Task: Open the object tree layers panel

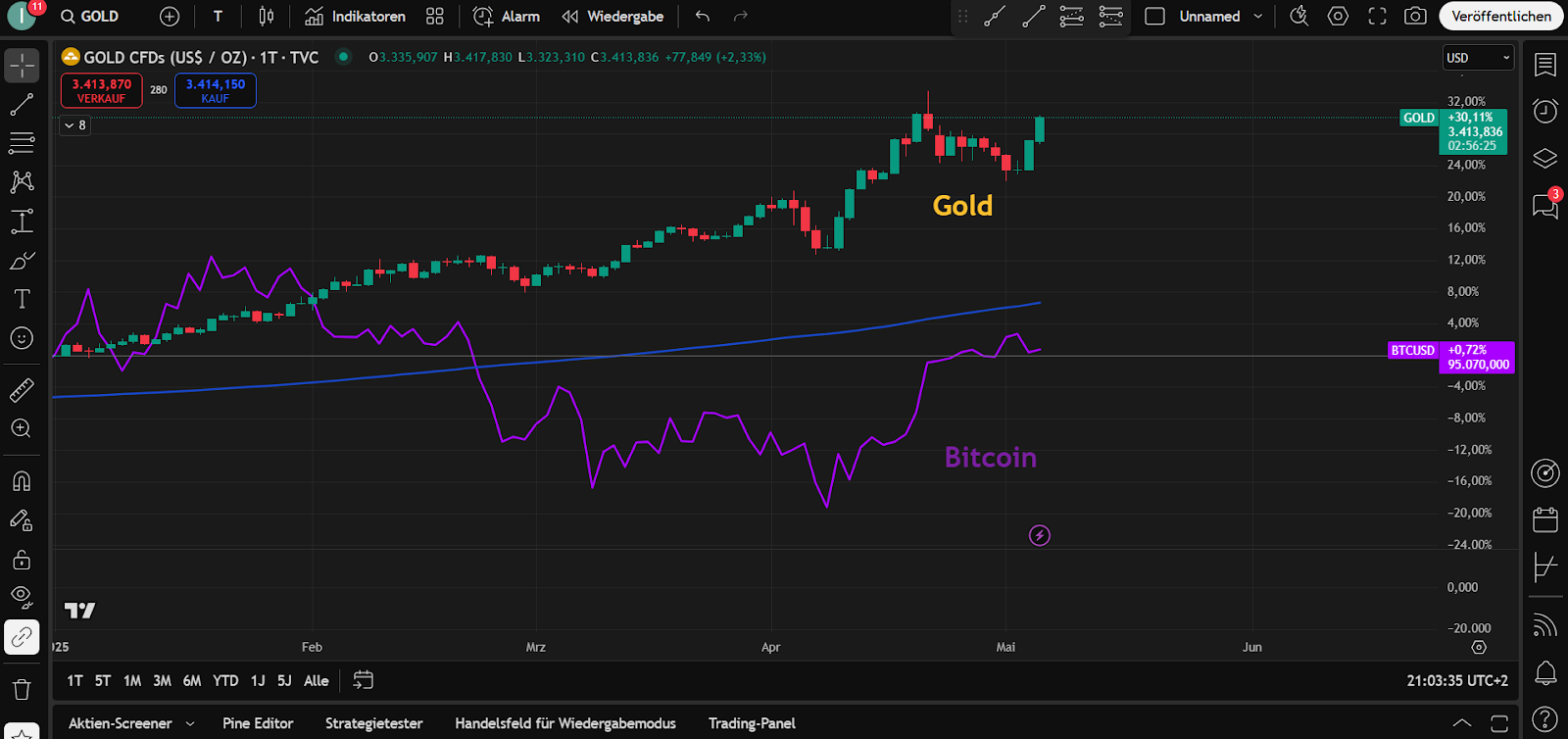Action: click(x=1545, y=158)
